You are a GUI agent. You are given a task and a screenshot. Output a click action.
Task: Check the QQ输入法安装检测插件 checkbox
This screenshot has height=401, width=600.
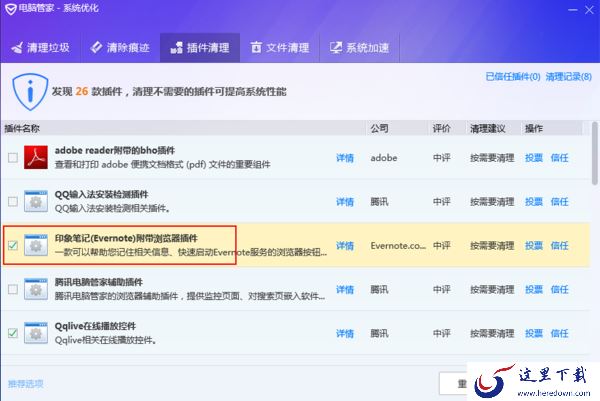pos(13,202)
